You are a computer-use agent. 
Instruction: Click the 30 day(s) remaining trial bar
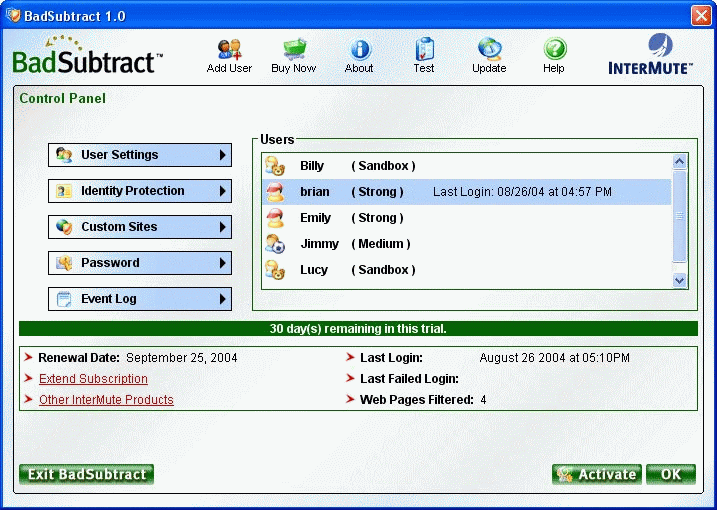coord(358,329)
